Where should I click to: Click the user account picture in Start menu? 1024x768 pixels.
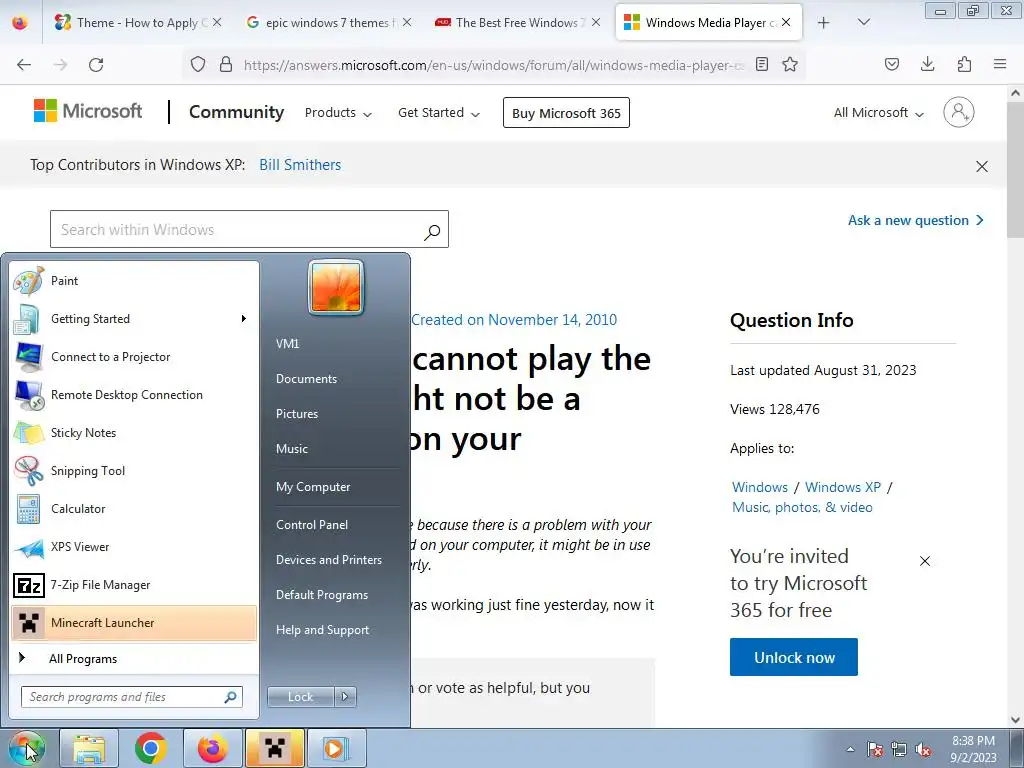[336, 288]
